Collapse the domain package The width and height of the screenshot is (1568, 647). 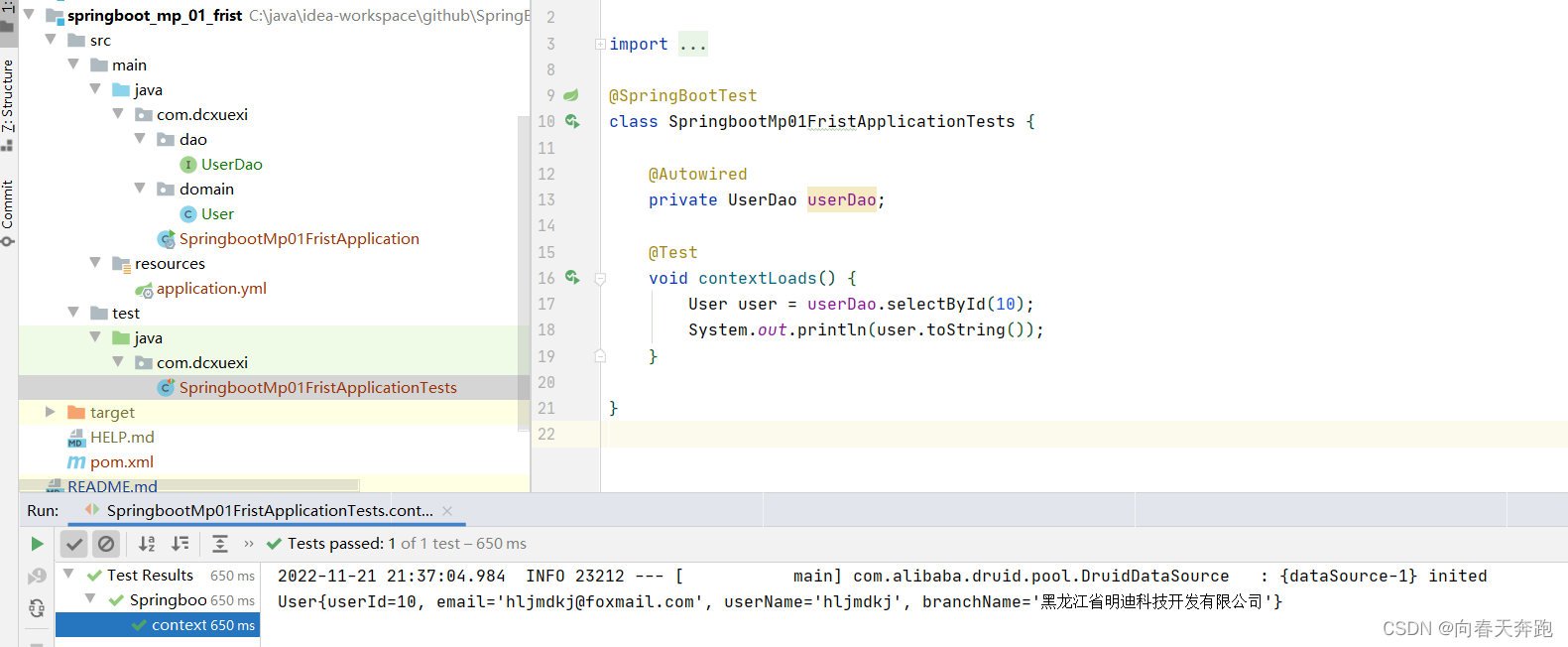(140, 188)
